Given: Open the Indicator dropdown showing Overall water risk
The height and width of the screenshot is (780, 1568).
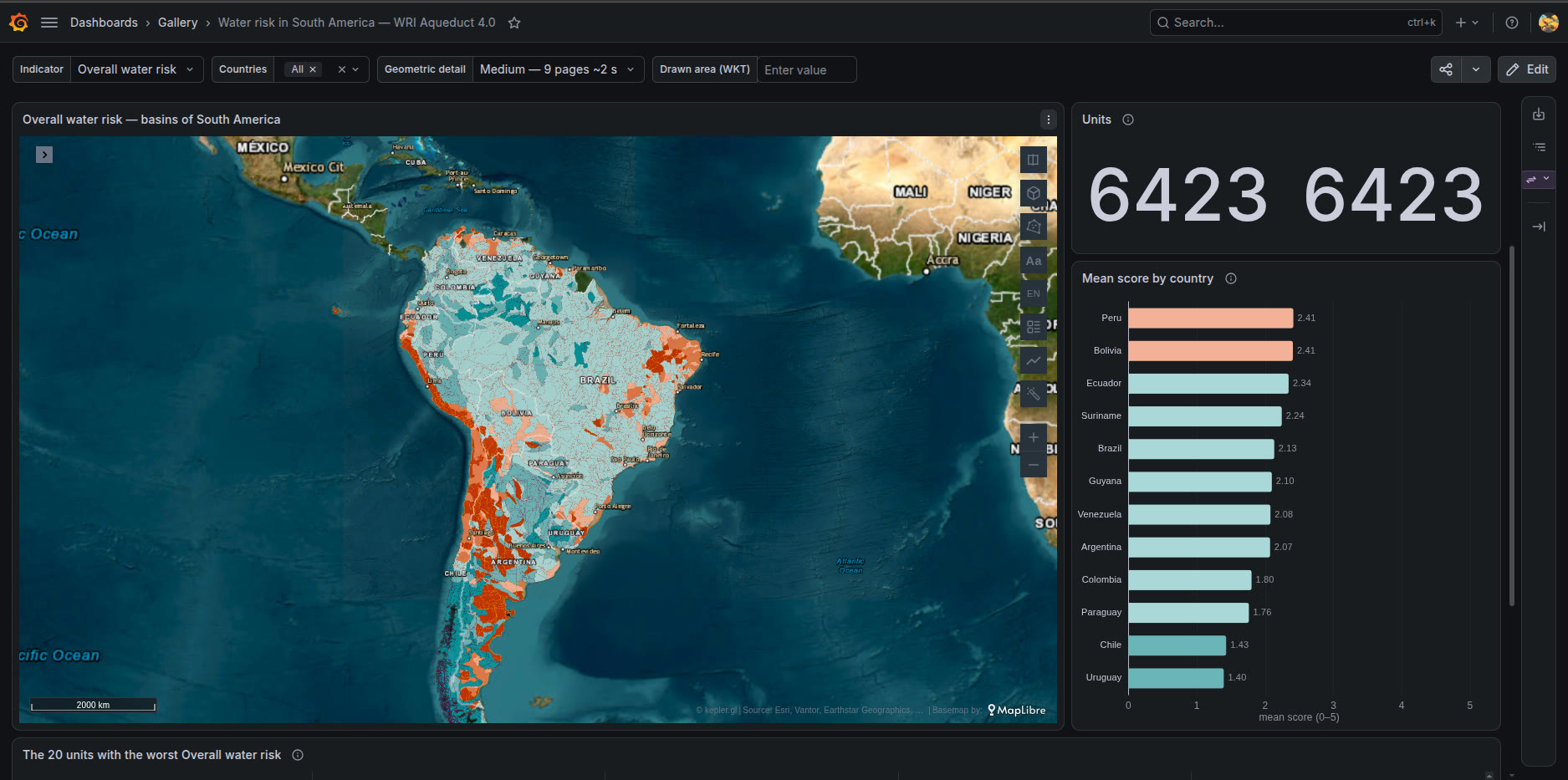Looking at the screenshot, I should point(136,69).
